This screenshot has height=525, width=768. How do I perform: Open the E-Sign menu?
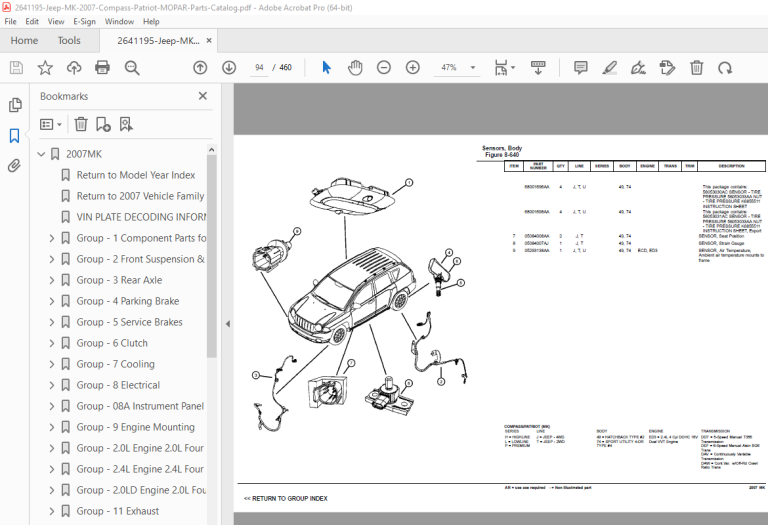pyautogui.click(x=84, y=22)
